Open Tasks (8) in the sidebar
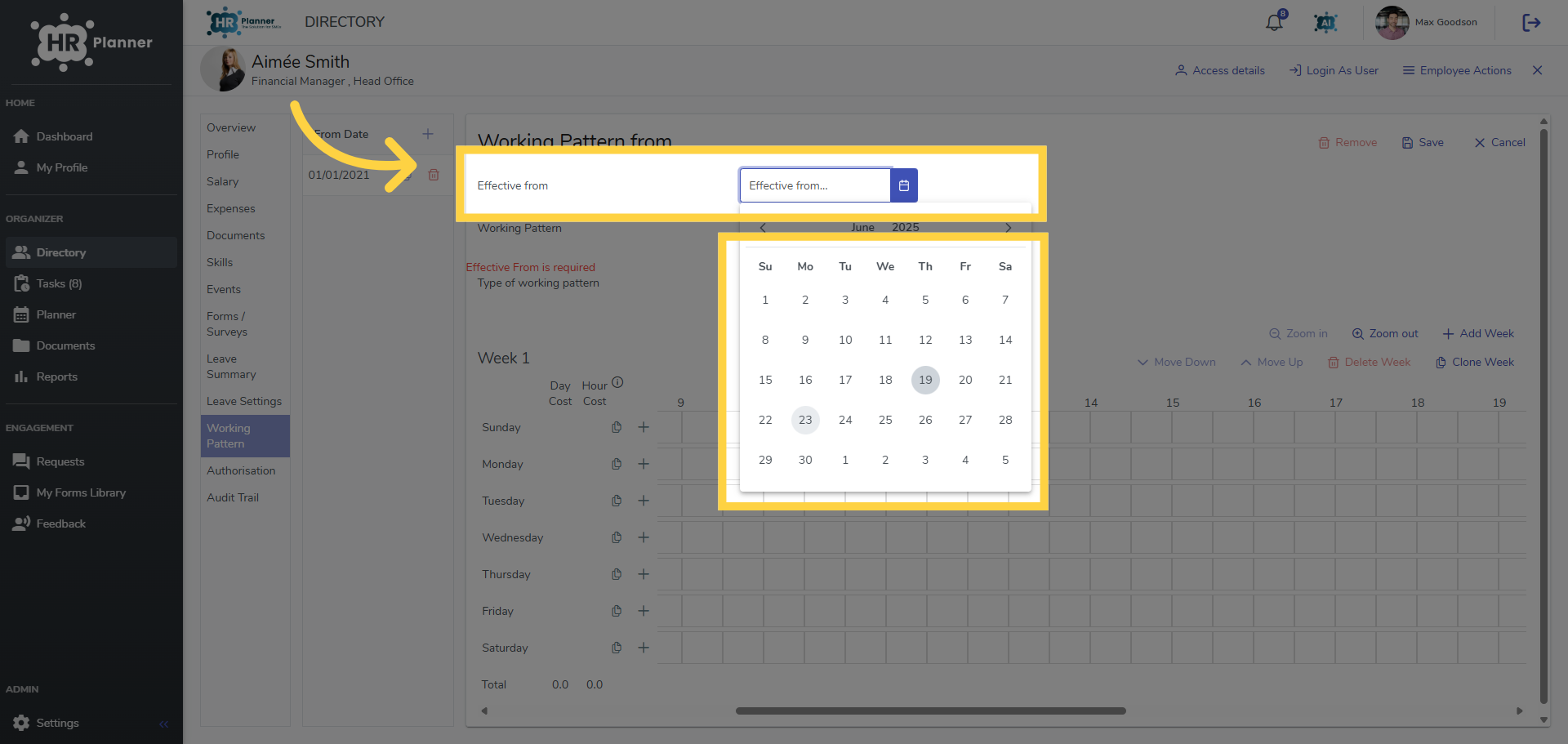 (x=91, y=283)
